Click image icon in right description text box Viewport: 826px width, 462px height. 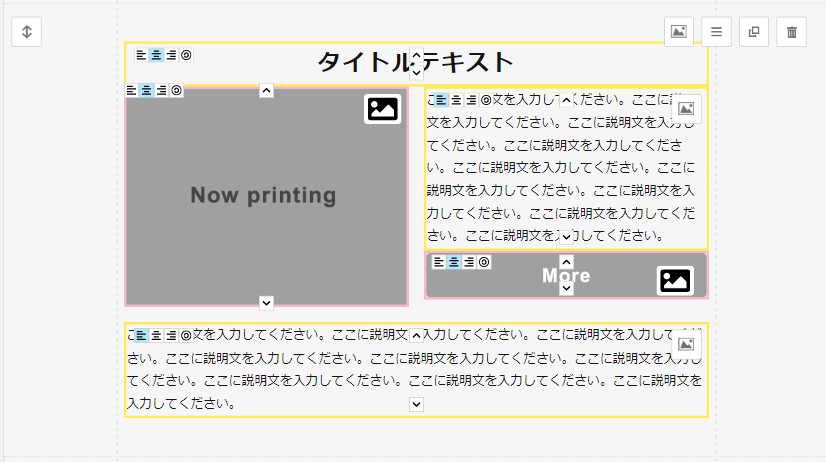coord(686,109)
